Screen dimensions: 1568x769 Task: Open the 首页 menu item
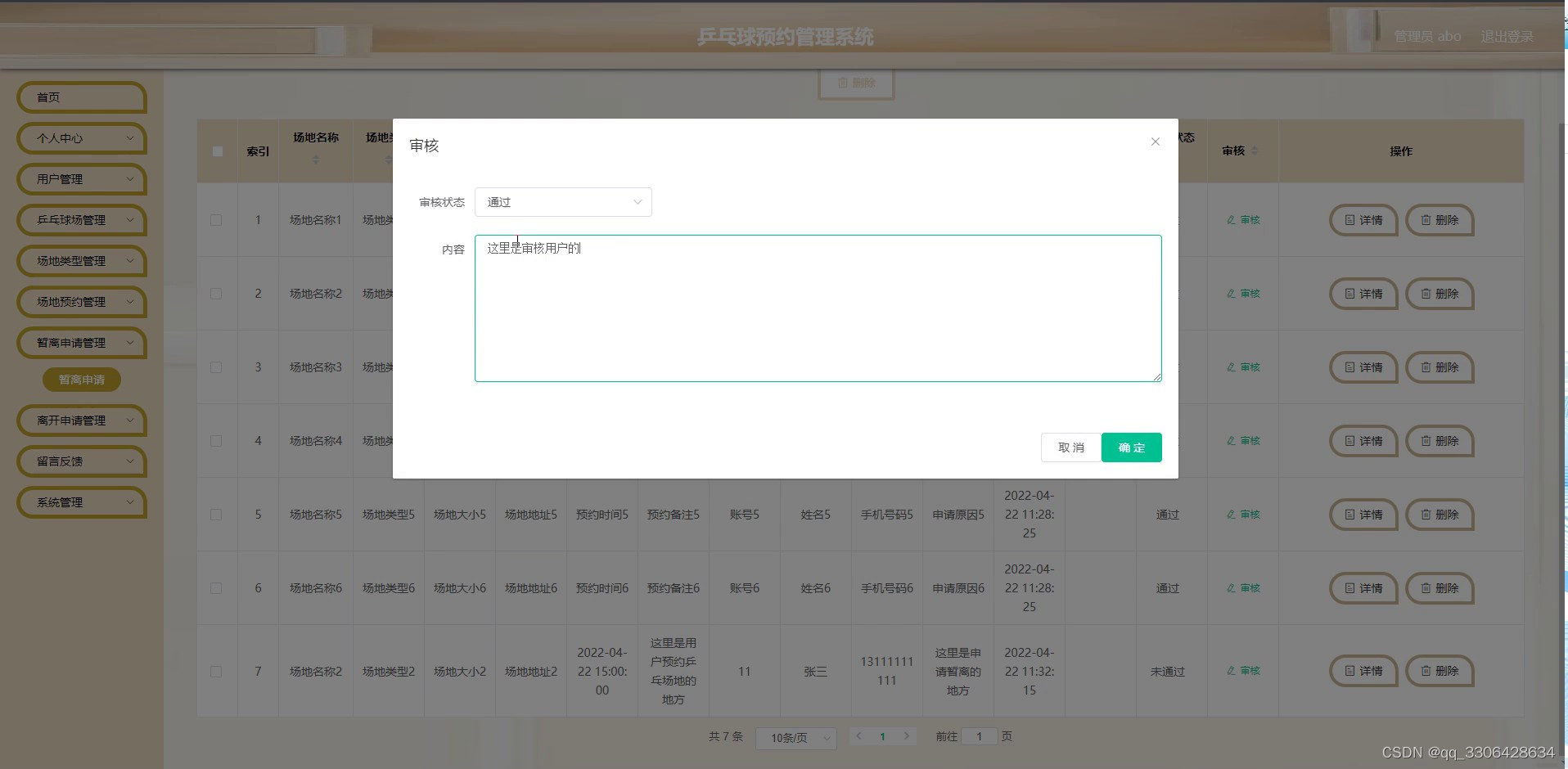click(x=81, y=97)
